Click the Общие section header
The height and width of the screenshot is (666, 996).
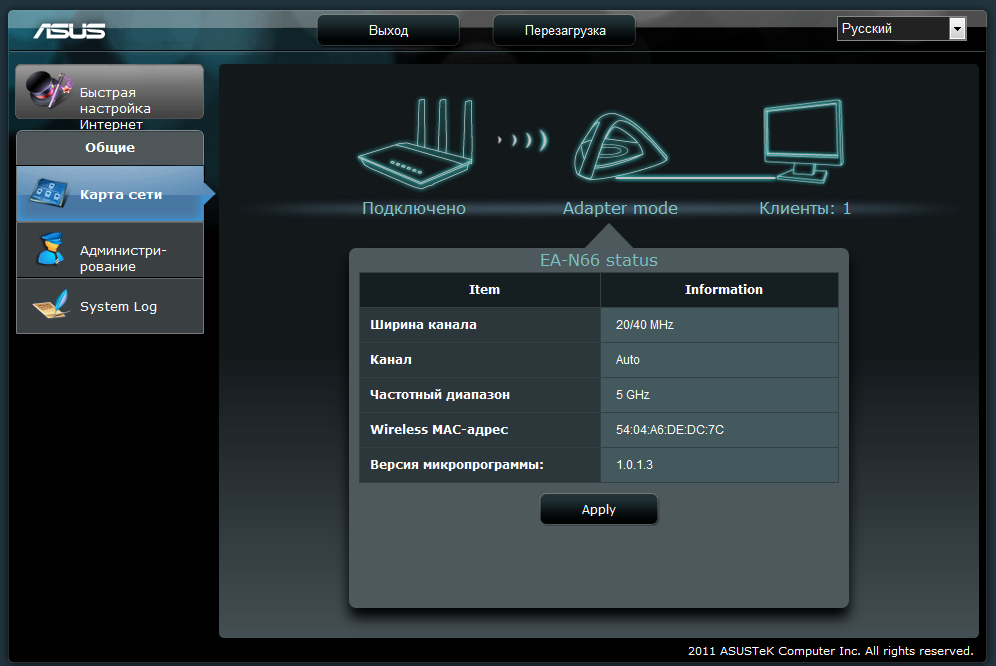click(x=110, y=147)
